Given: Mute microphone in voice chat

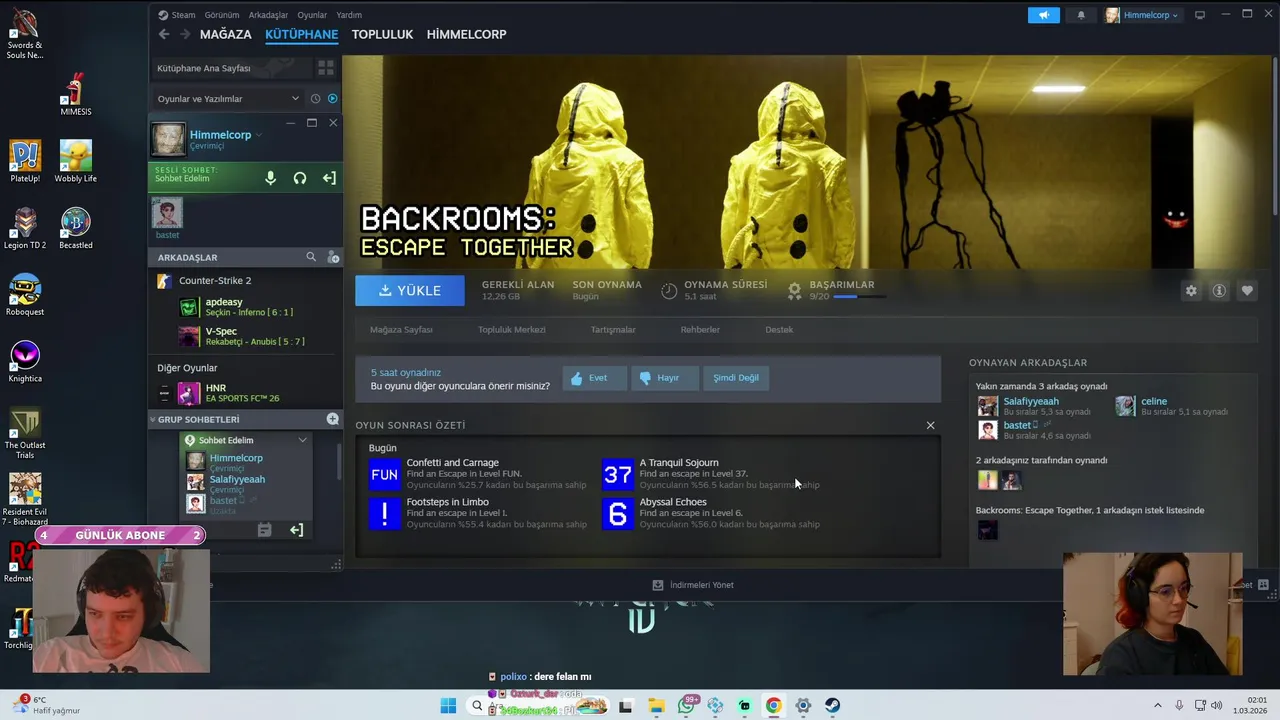Looking at the screenshot, I should (x=270, y=178).
